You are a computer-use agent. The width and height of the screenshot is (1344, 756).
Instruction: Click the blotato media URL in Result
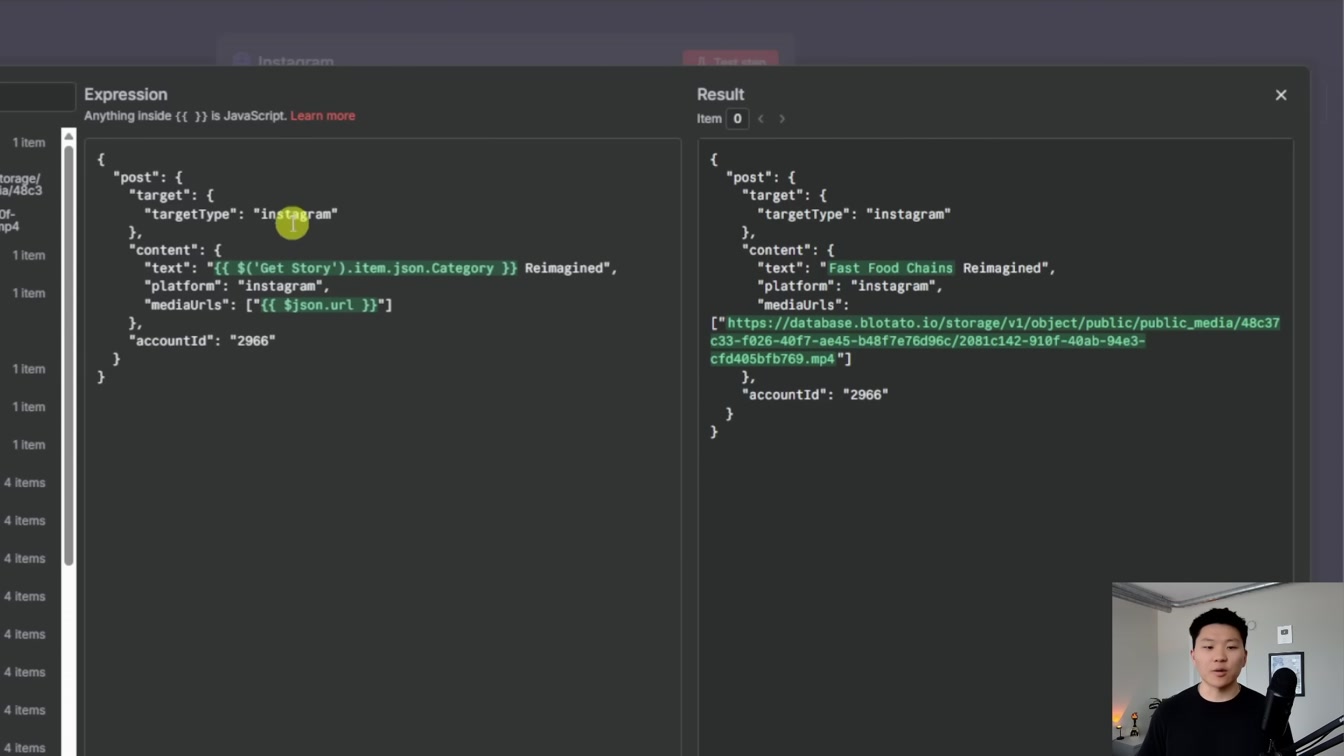click(995, 341)
